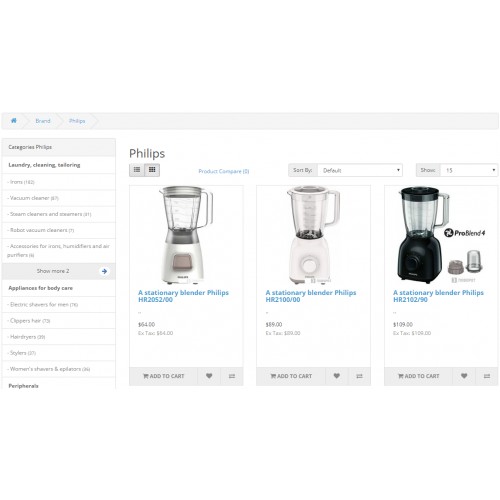This screenshot has width=500, height=500.
Task: Click the Show more 2 arrow
Action: pos(104,271)
